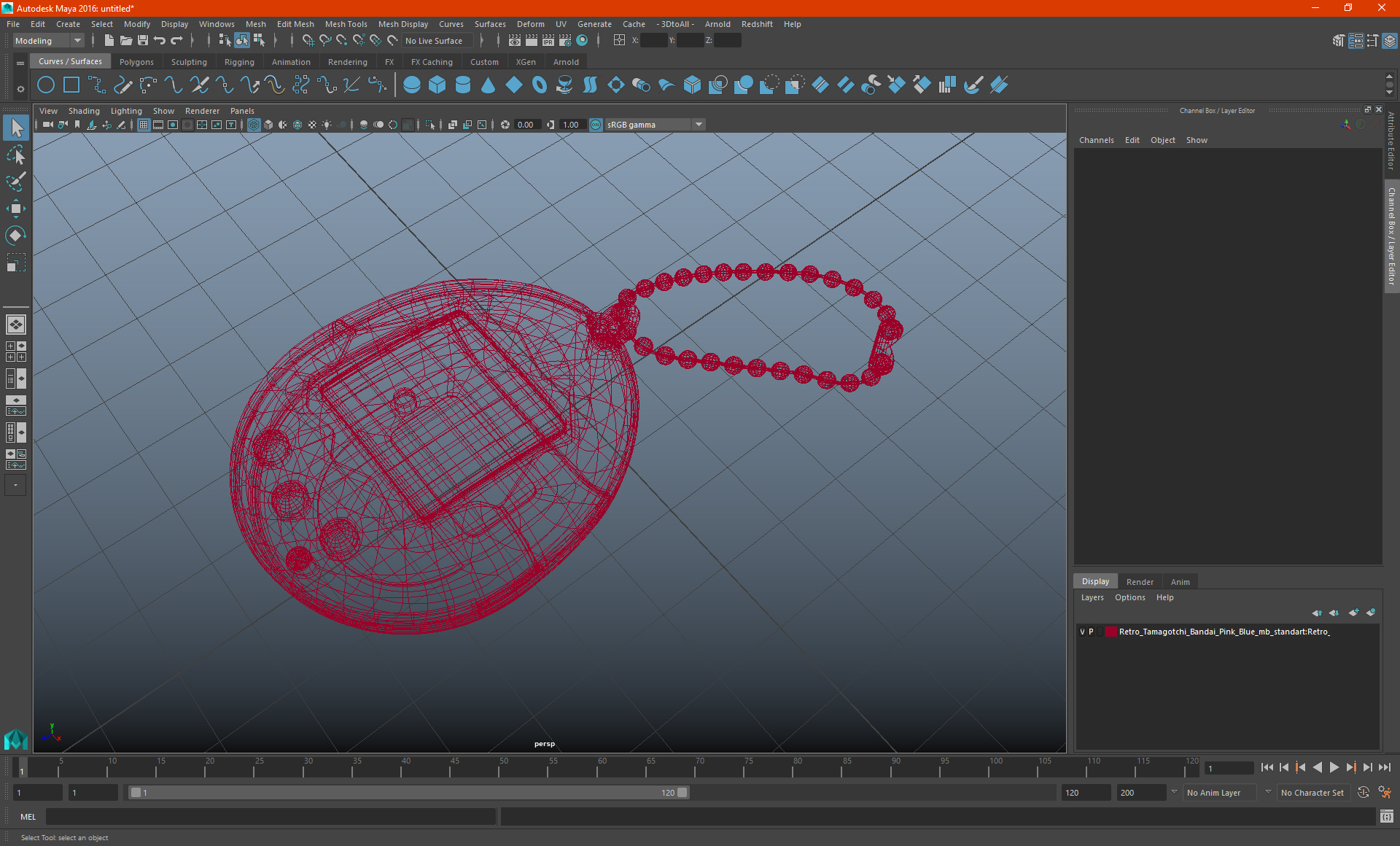Open the sRGB gamma view transform dropdown
This screenshot has height=846, width=1400.
[x=655, y=125]
